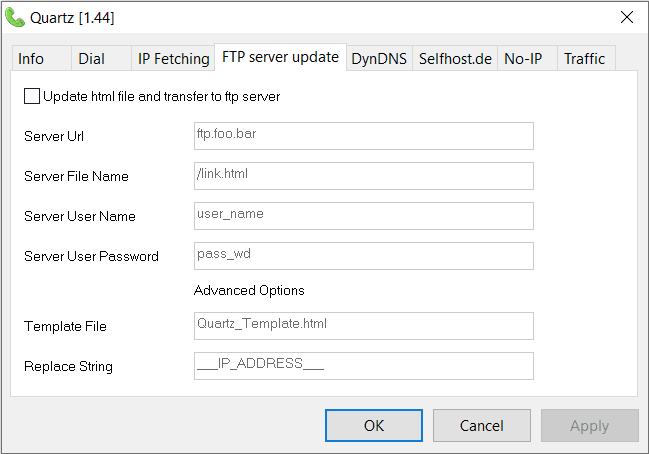Enable Update html file and transfer checkbox
This screenshot has height=454, width=649.
click(32, 97)
